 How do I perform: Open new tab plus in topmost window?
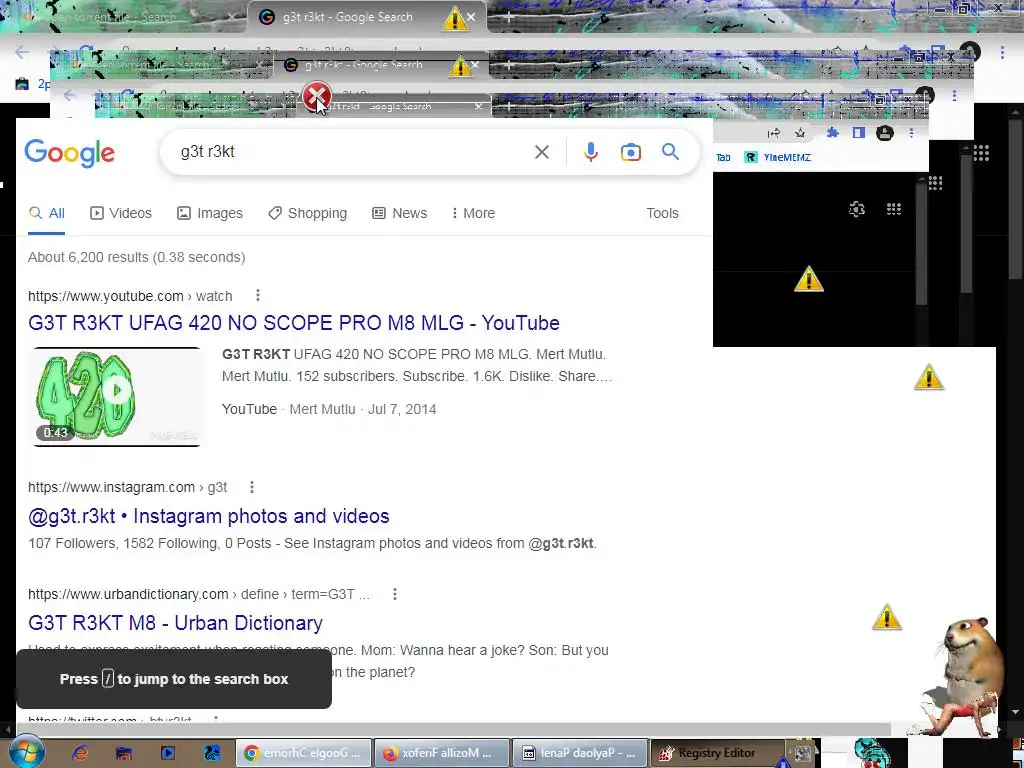point(509,18)
